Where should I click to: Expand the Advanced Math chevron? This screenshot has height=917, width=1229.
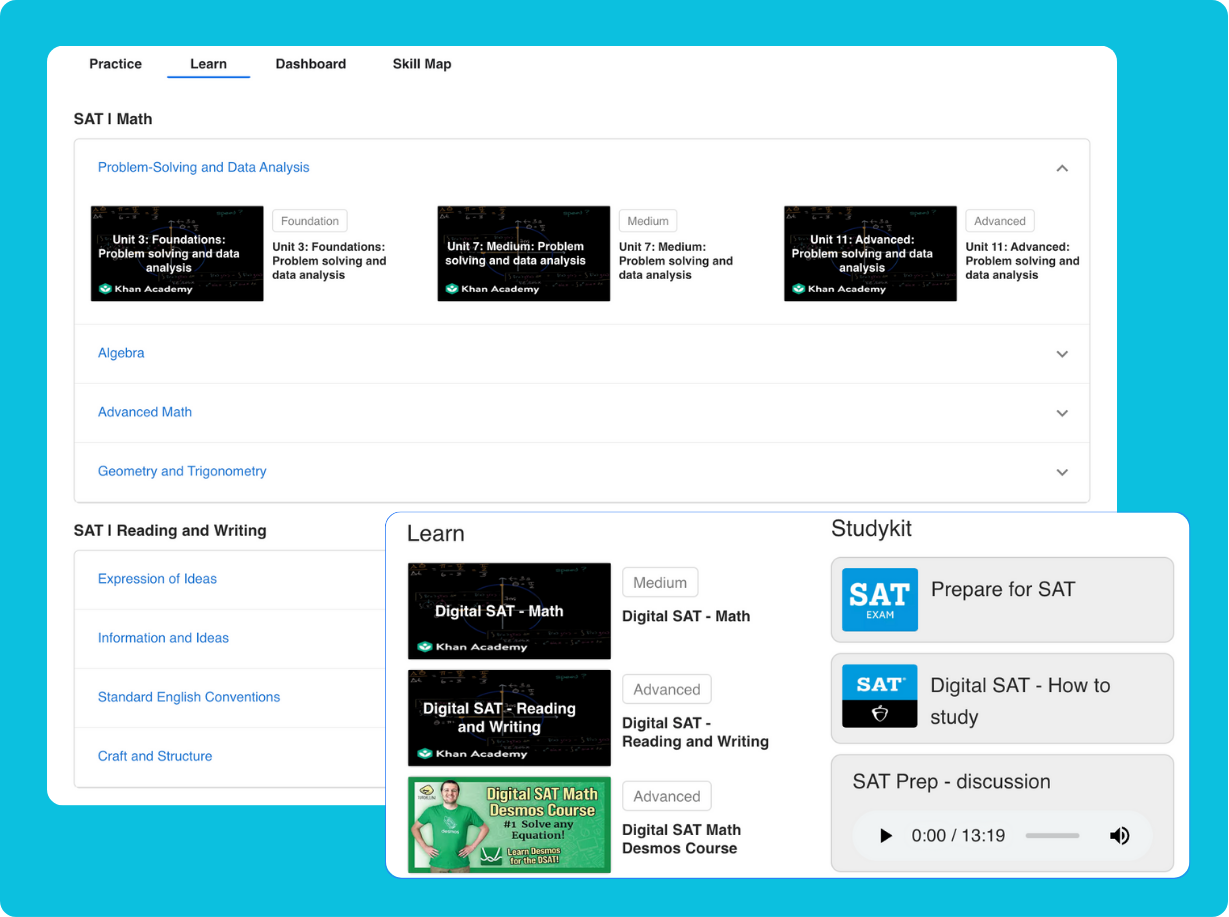1062,413
